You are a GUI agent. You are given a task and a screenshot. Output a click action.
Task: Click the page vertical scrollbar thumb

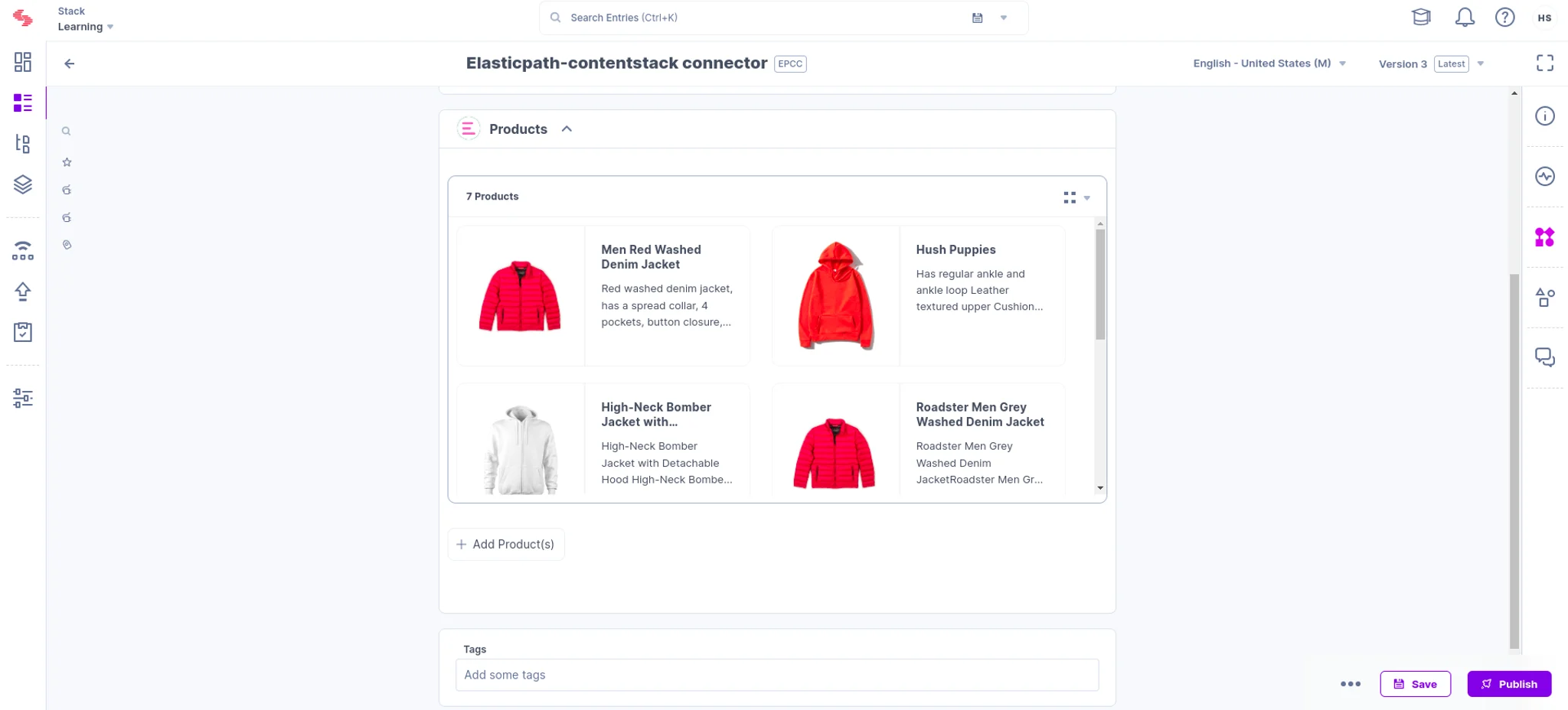(x=1514, y=461)
